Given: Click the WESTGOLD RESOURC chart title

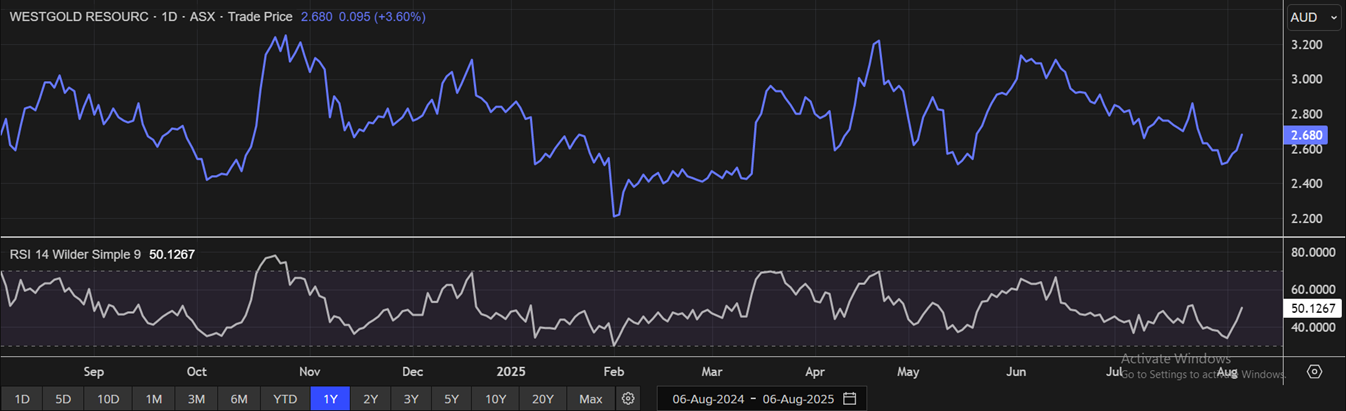Looking at the screenshot, I should [x=78, y=17].
